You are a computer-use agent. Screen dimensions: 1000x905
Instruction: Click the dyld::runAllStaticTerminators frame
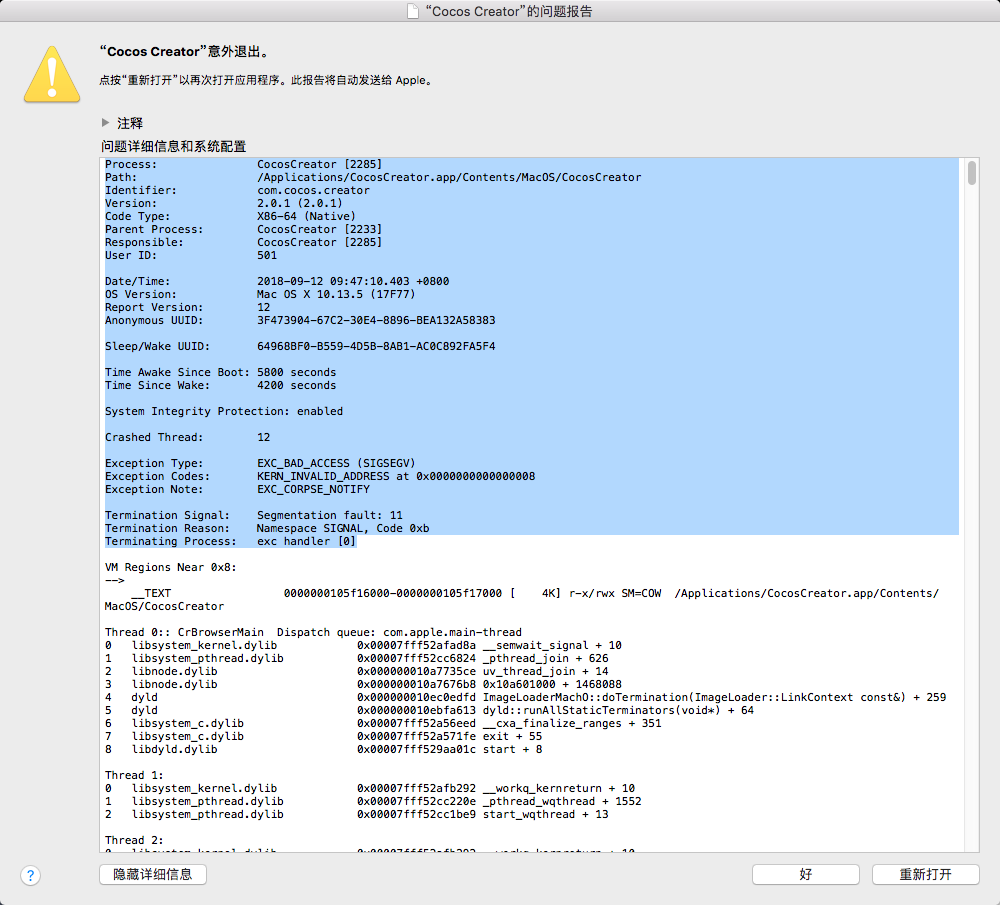pos(429,710)
